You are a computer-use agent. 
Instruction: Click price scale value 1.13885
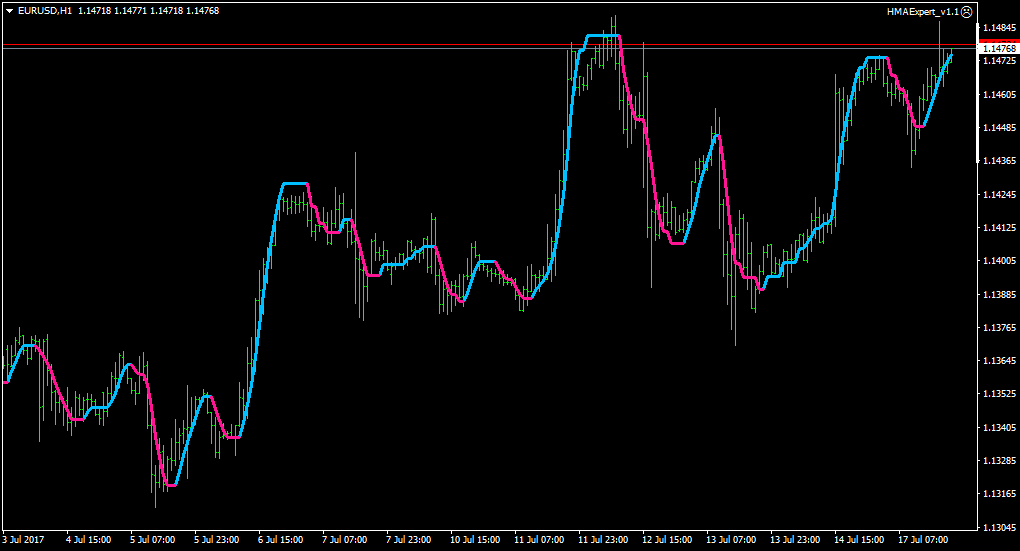point(999,295)
